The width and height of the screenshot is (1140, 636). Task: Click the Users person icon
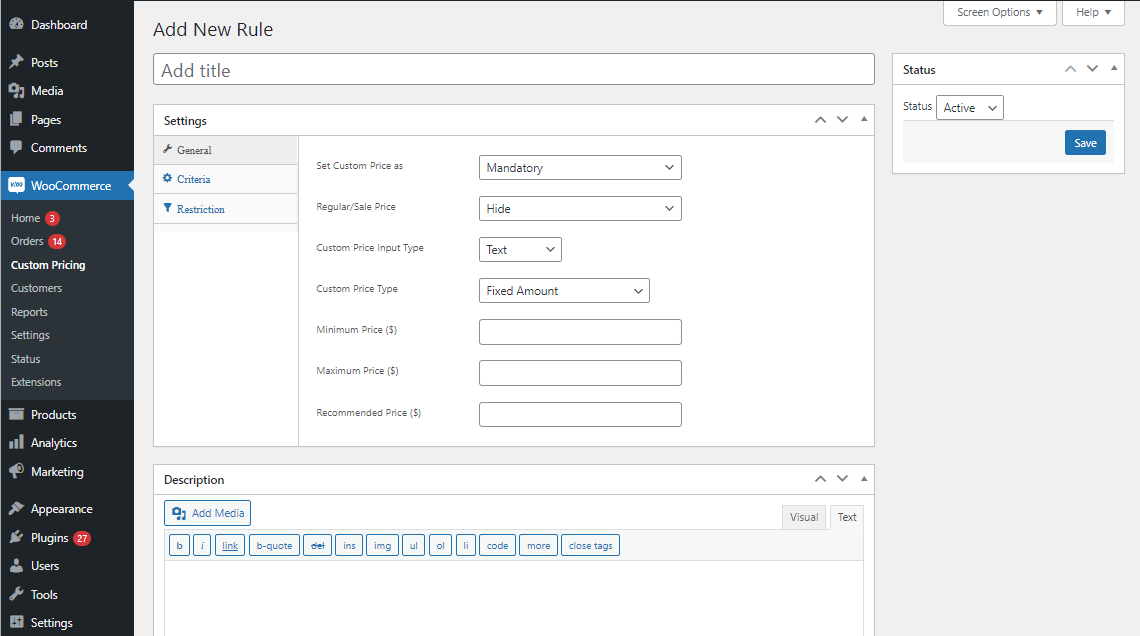pyautogui.click(x=16, y=565)
